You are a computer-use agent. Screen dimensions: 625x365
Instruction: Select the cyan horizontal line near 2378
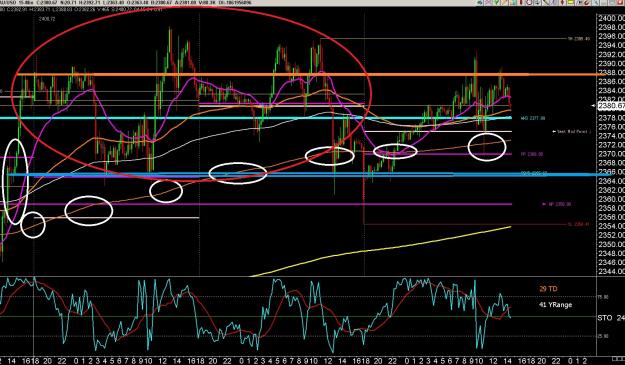(255, 118)
